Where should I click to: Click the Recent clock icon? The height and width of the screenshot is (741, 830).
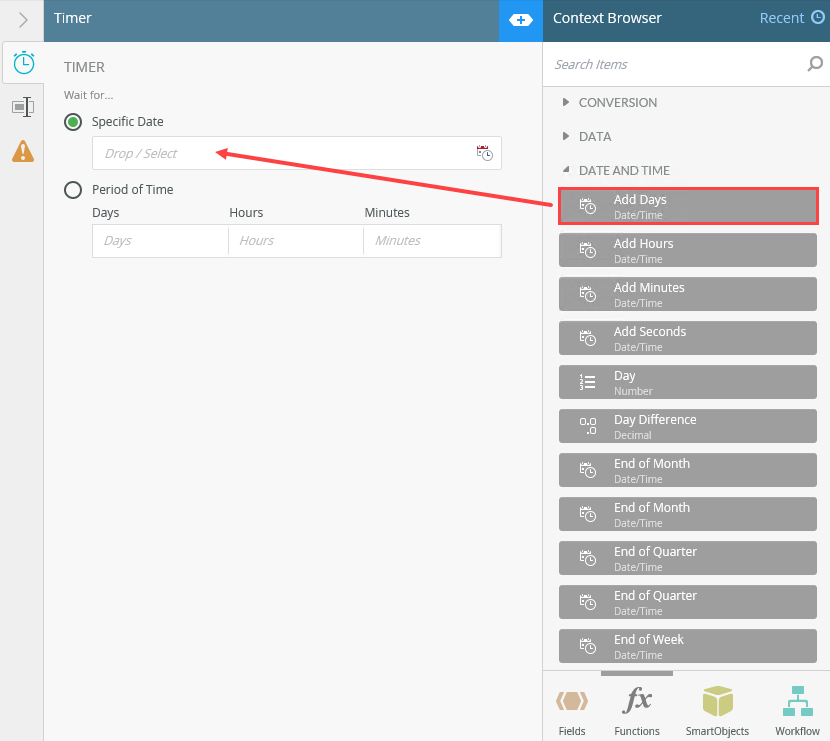pyautogui.click(x=818, y=17)
